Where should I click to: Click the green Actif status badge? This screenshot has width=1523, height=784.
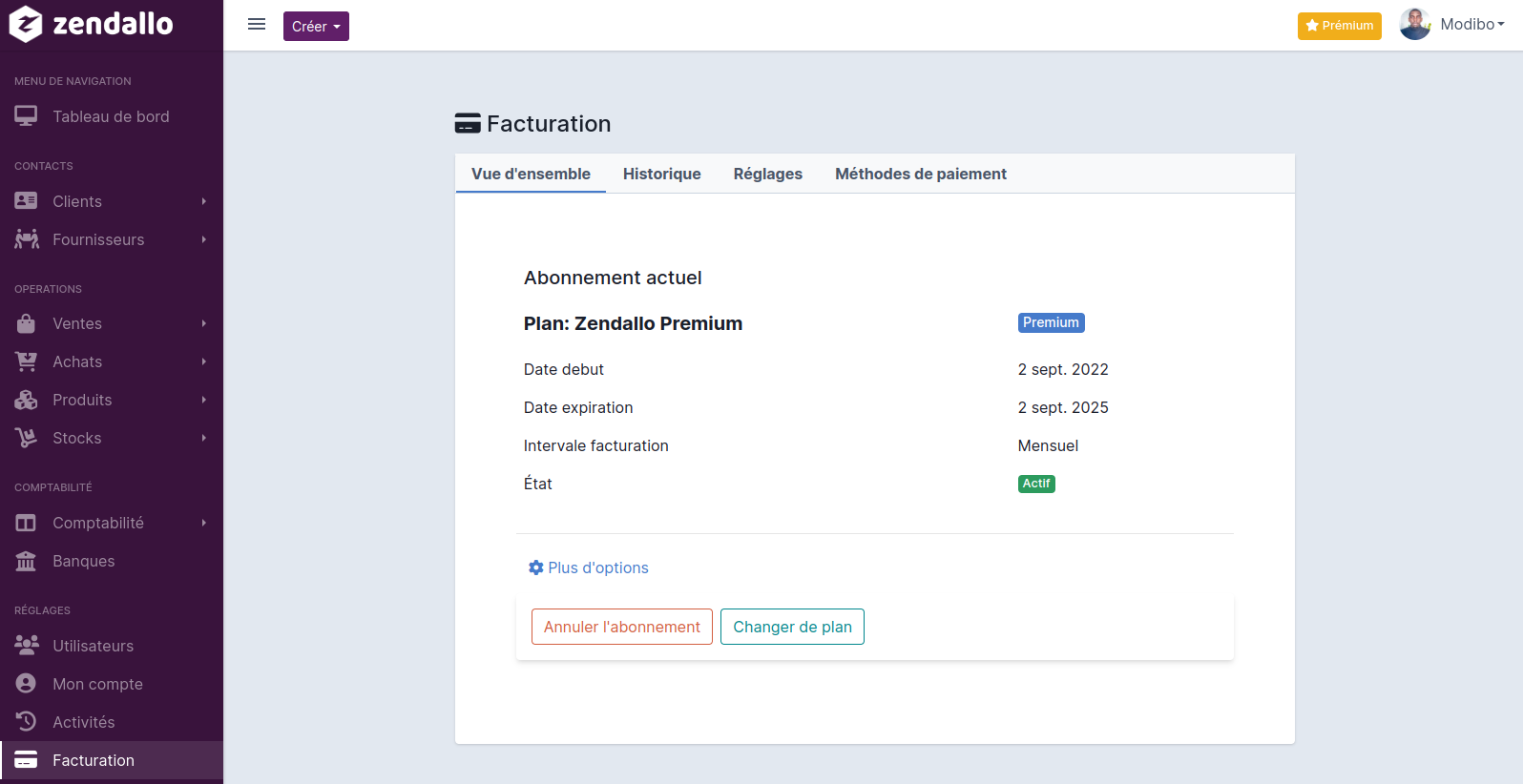pyautogui.click(x=1036, y=484)
